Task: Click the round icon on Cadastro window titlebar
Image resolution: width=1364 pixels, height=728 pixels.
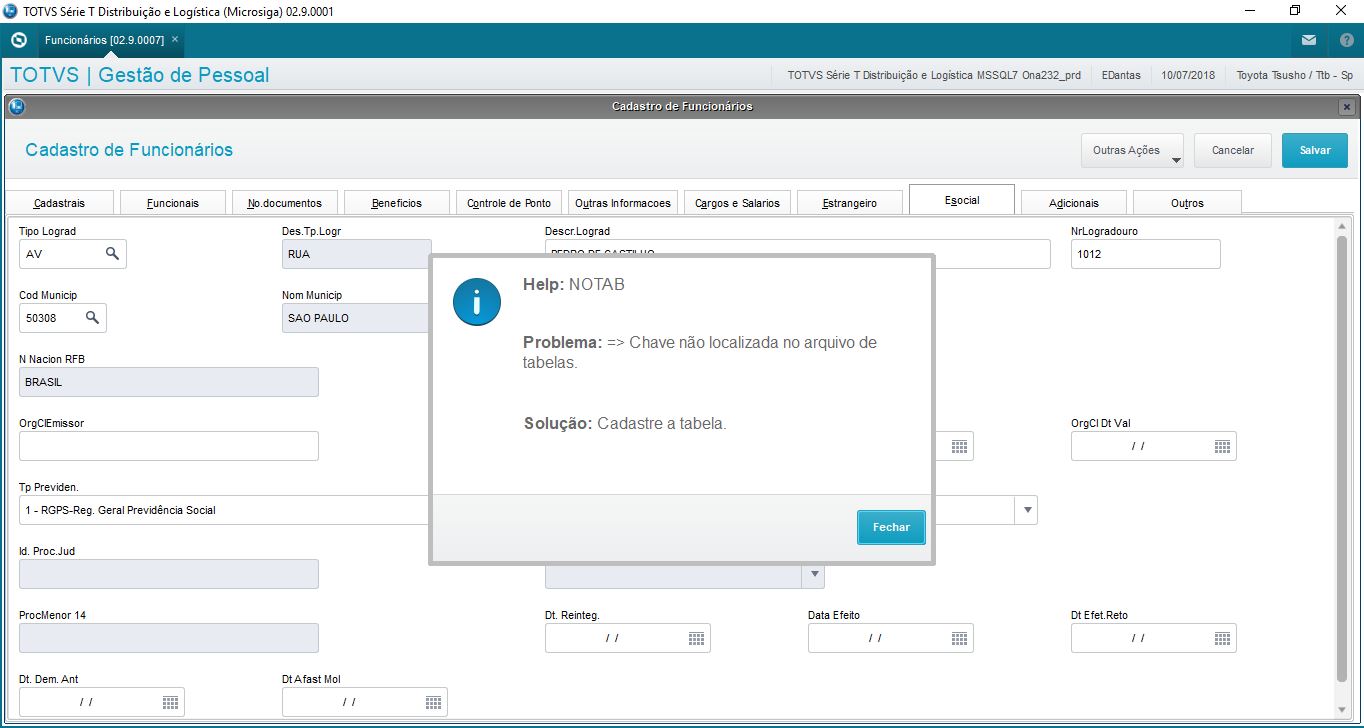Action: (x=16, y=106)
